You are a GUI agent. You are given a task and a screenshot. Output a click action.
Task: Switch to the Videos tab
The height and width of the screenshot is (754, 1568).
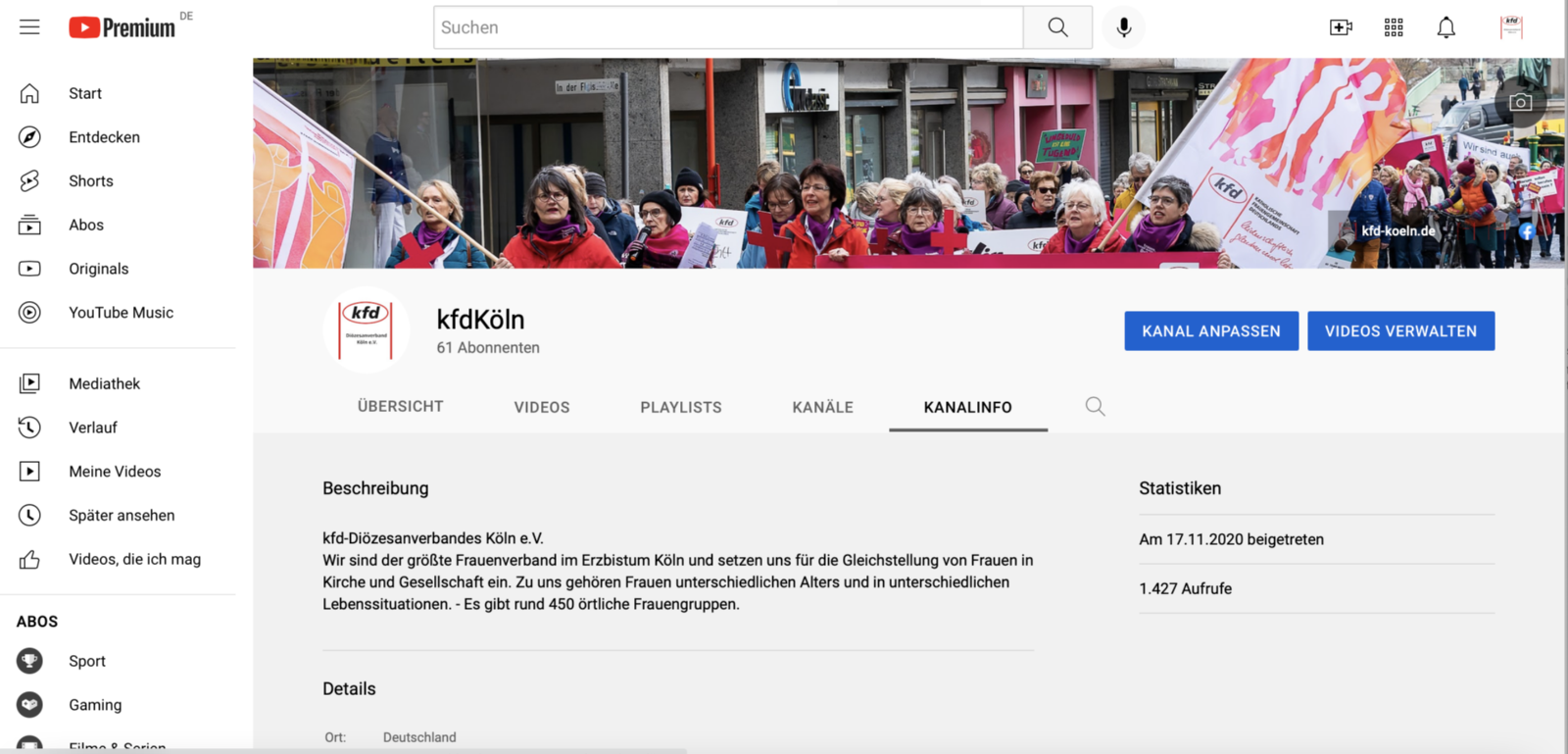[542, 407]
